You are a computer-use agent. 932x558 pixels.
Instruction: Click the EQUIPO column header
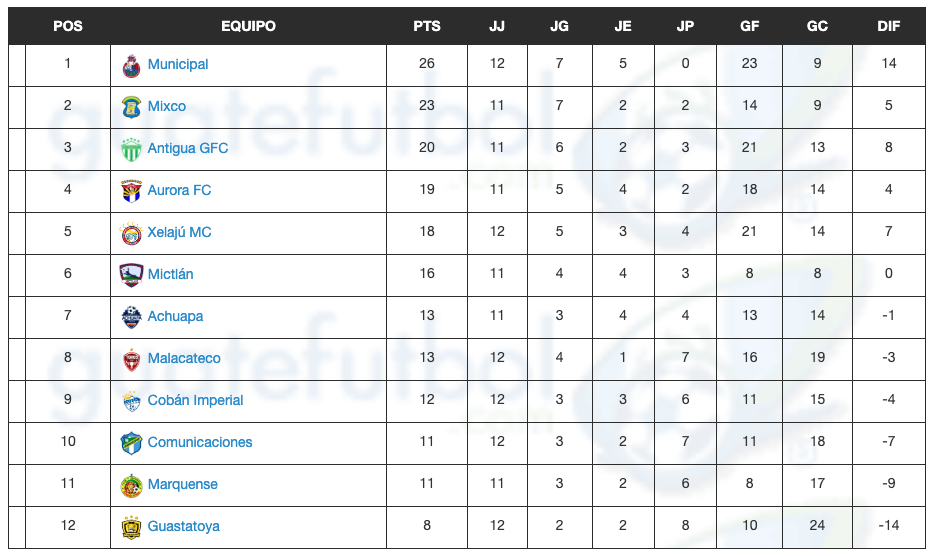tap(248, 26)
